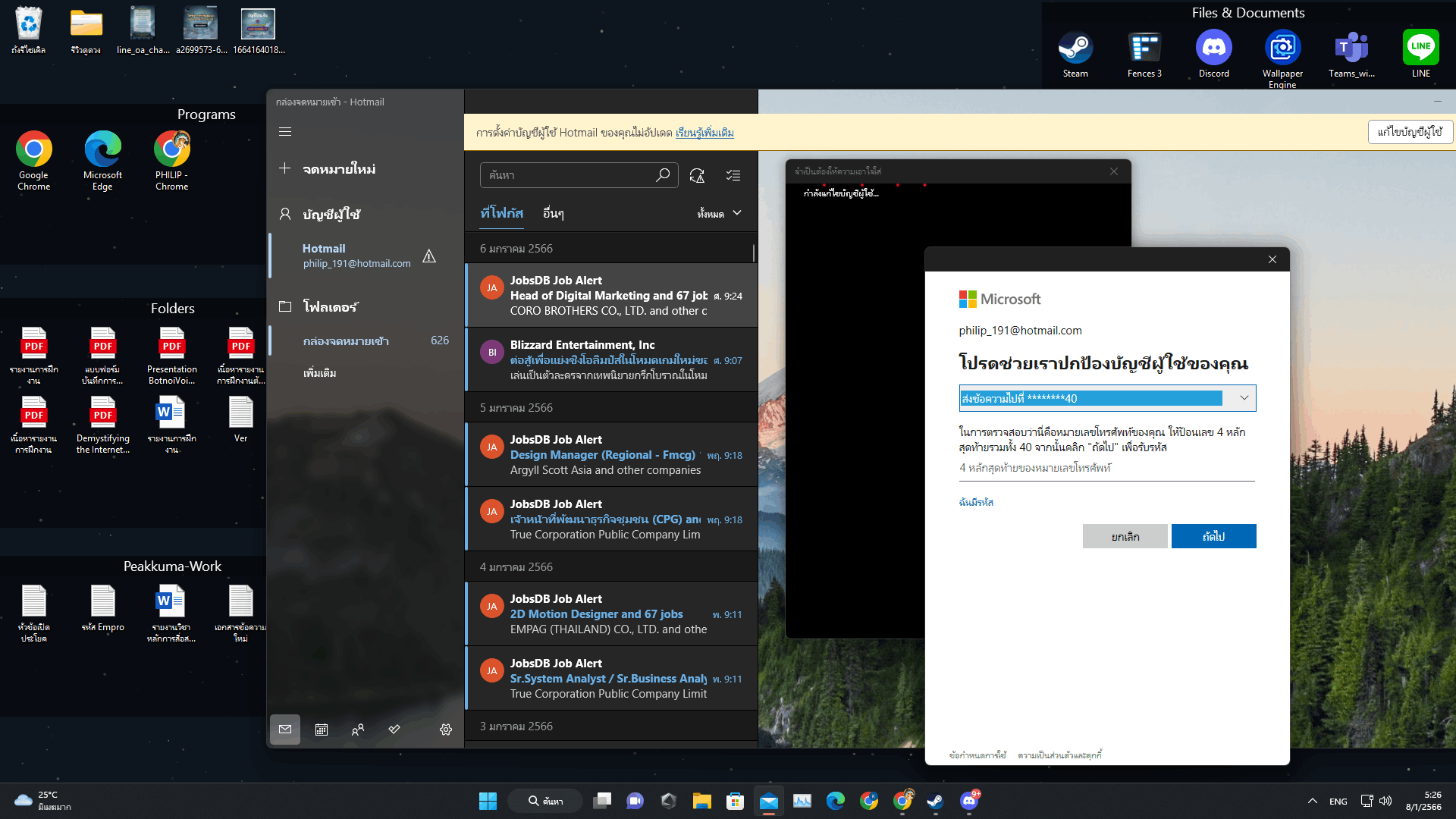Open privacy and cookies link in dialog
This screenshot has width=1456, height=819.
click(x=1059, y=755)
